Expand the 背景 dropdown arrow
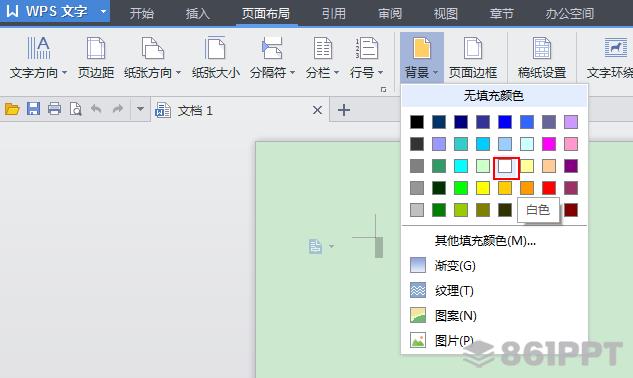This screenshot has height=378, width=633. (435, 73)
